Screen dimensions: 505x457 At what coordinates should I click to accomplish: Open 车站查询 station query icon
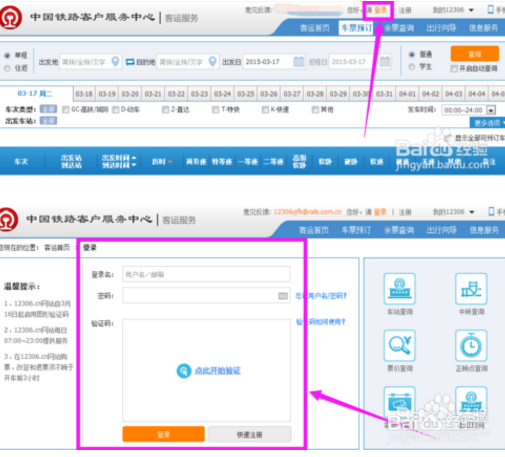(399, 289)
